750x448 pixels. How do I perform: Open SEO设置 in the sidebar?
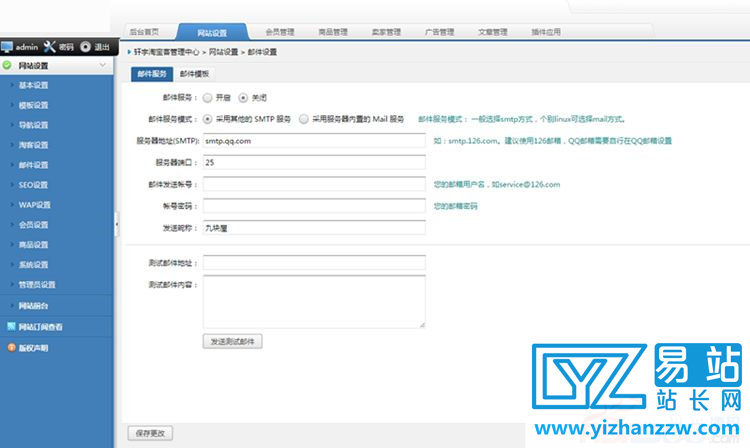[33, 185]
